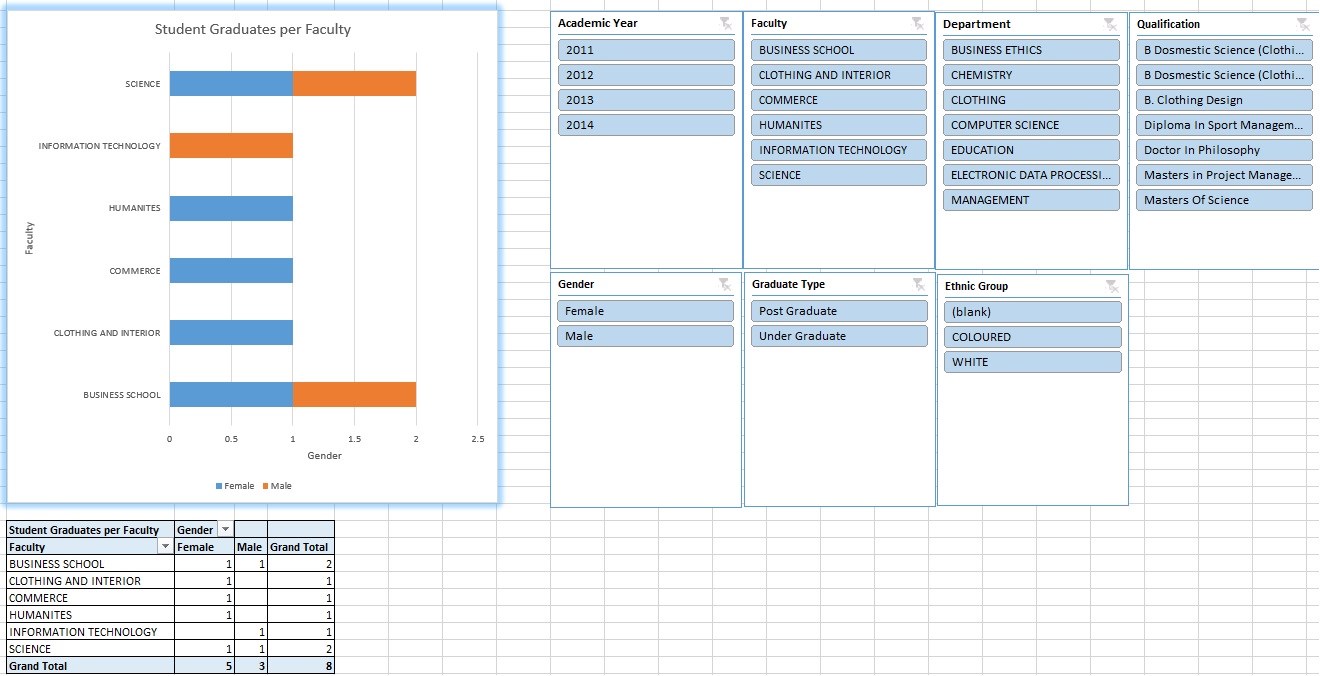The height and width of the screenshot is (676, 1320).
Task: Click the blue Female legend swatch
Action: (219, 486)
